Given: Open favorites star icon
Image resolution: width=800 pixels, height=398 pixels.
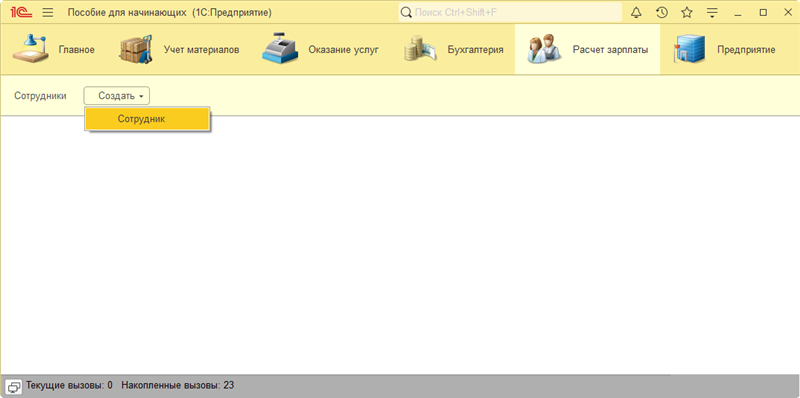Looking at the screenshot, I should 687,13.
